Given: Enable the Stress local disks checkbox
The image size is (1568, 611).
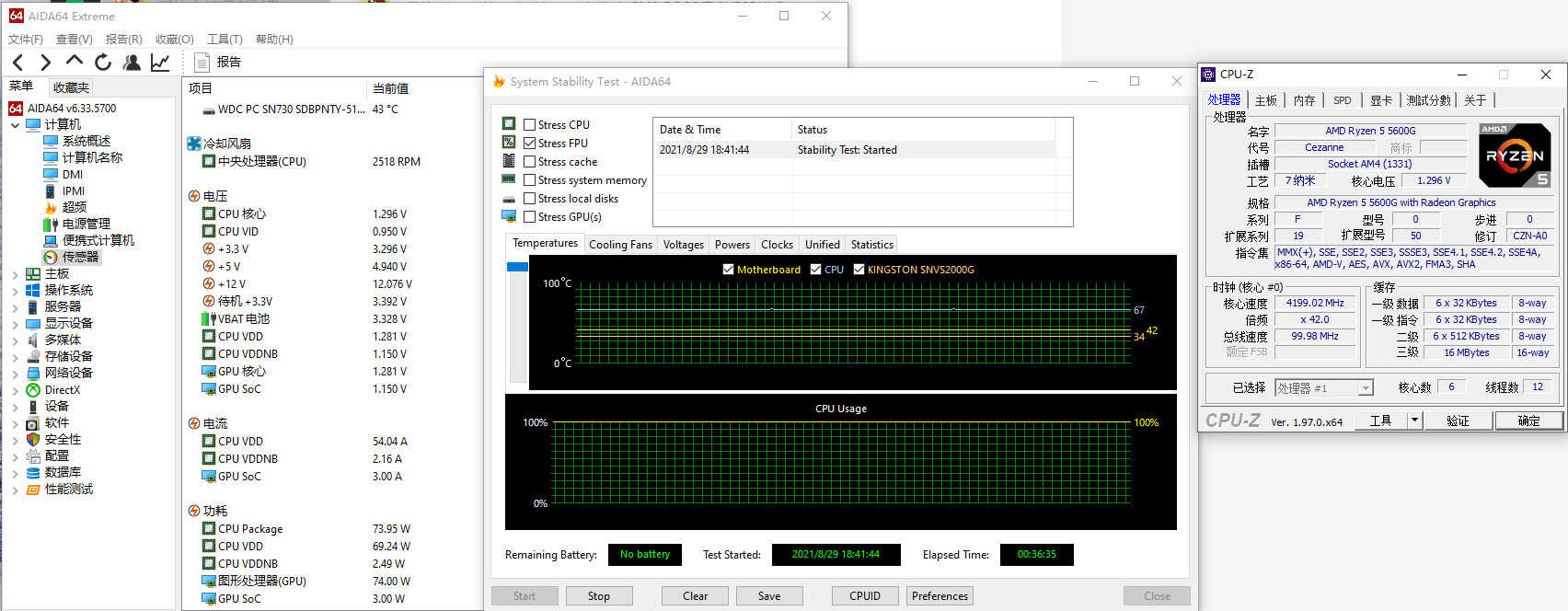Looking at the screenshot, I should coord(530,198).
